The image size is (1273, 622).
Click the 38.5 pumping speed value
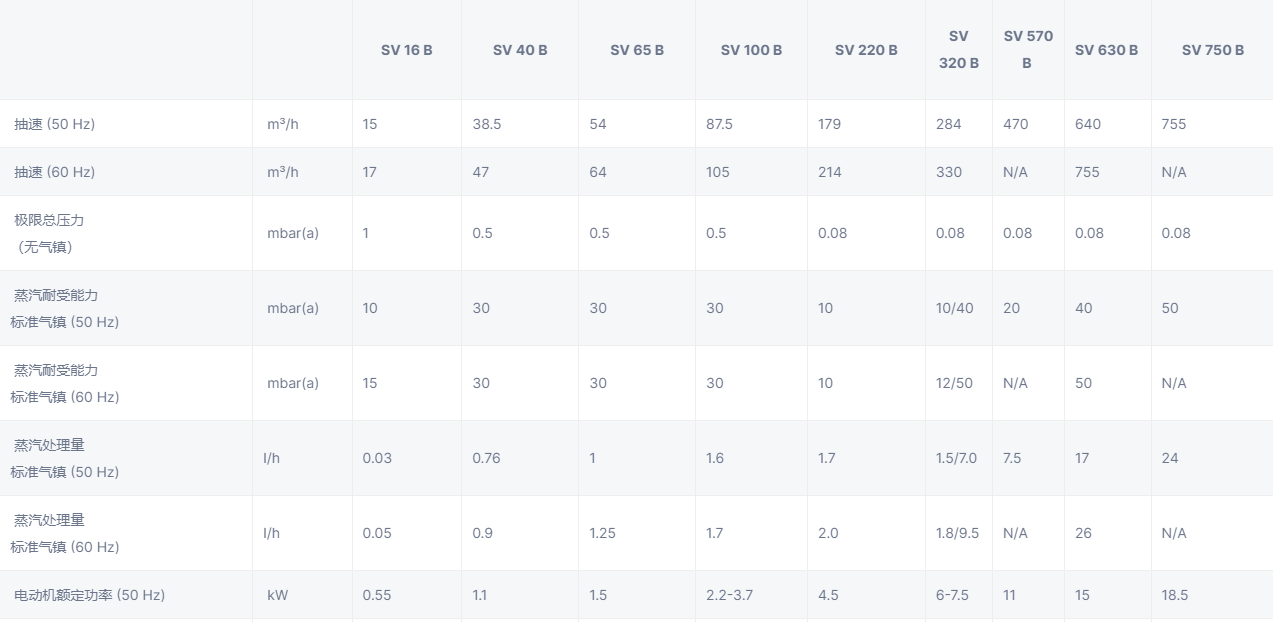487,124
